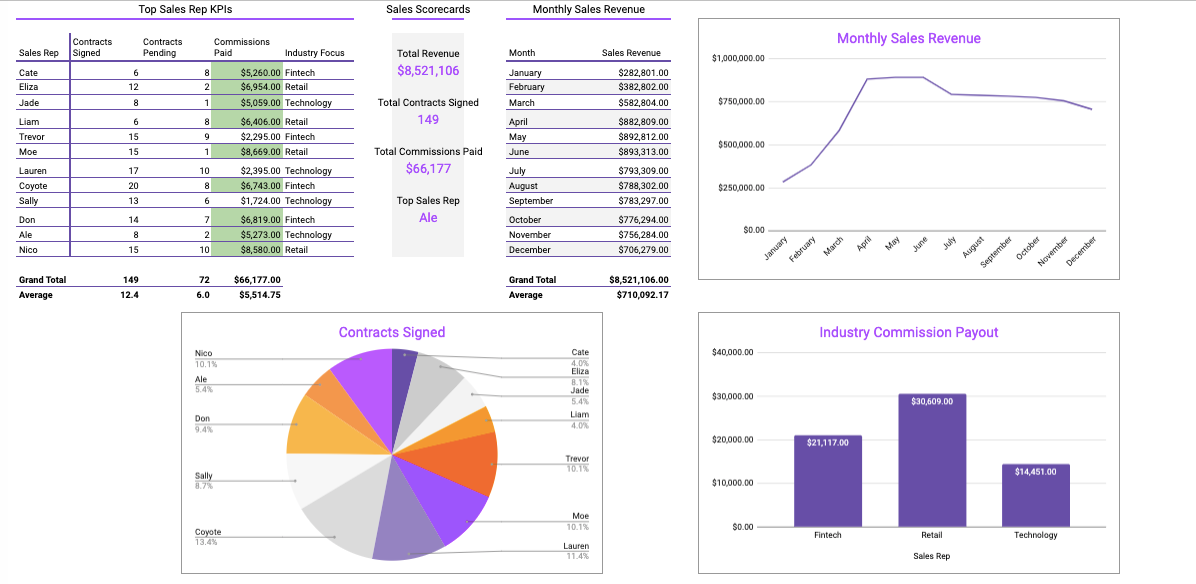1196x584 pixels.
Task: Click the December row in the Month column
Action: point(529,250)
